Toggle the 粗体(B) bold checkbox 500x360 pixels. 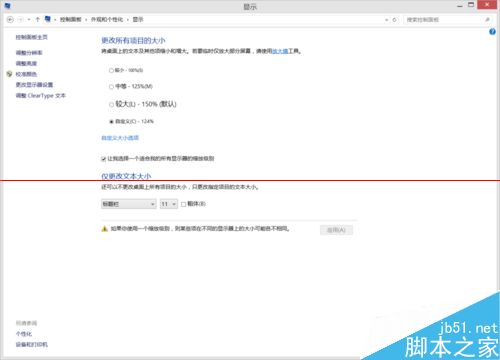[183, 204]
